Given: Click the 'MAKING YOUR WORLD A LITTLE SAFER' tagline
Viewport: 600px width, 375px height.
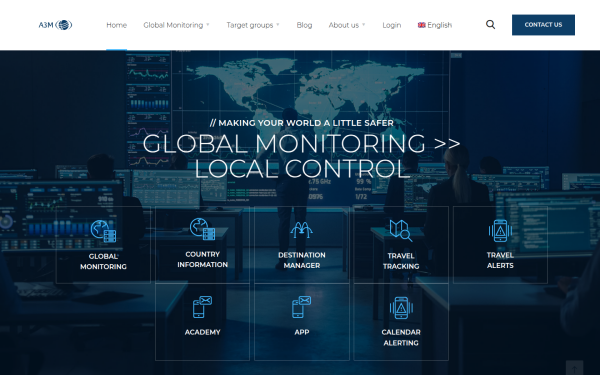Looking at the screenshot, I should click(302, 123).
